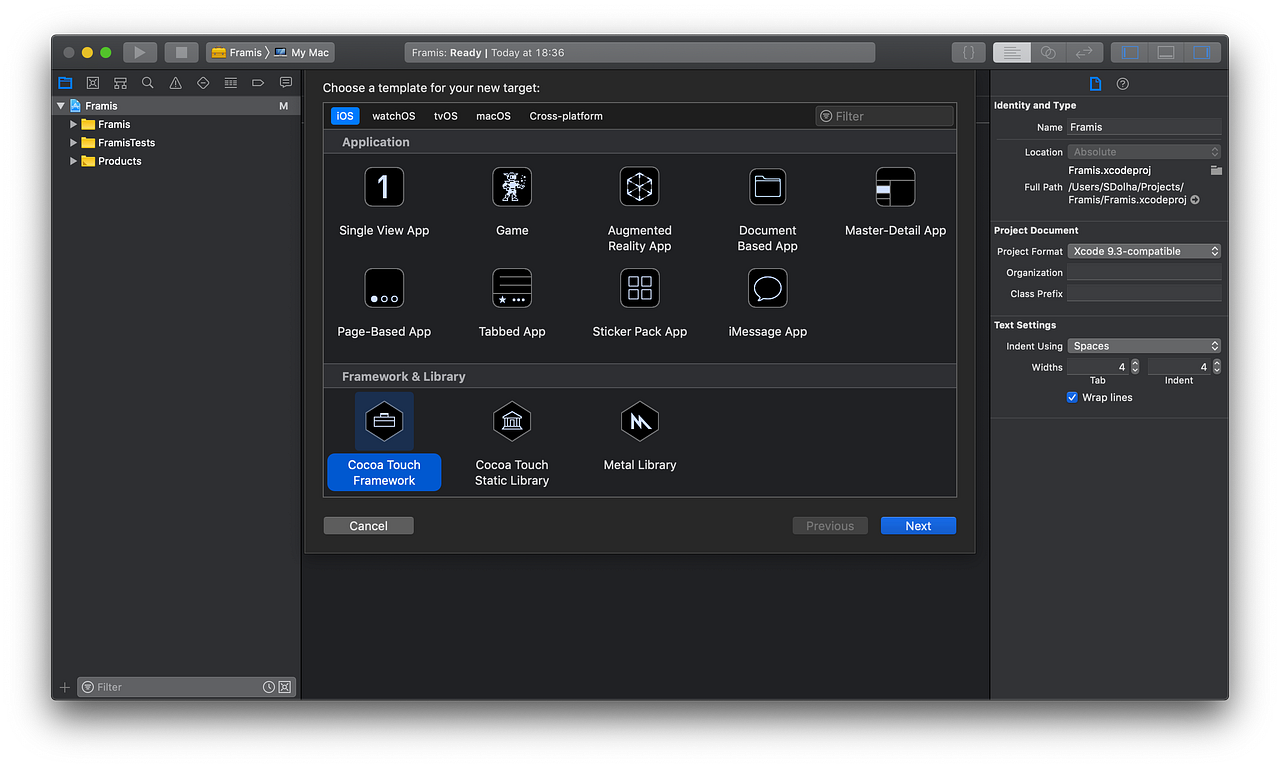1280x768 pixels.
Task: Hide the right inspector panel toggle
Action: point(1201,51)
